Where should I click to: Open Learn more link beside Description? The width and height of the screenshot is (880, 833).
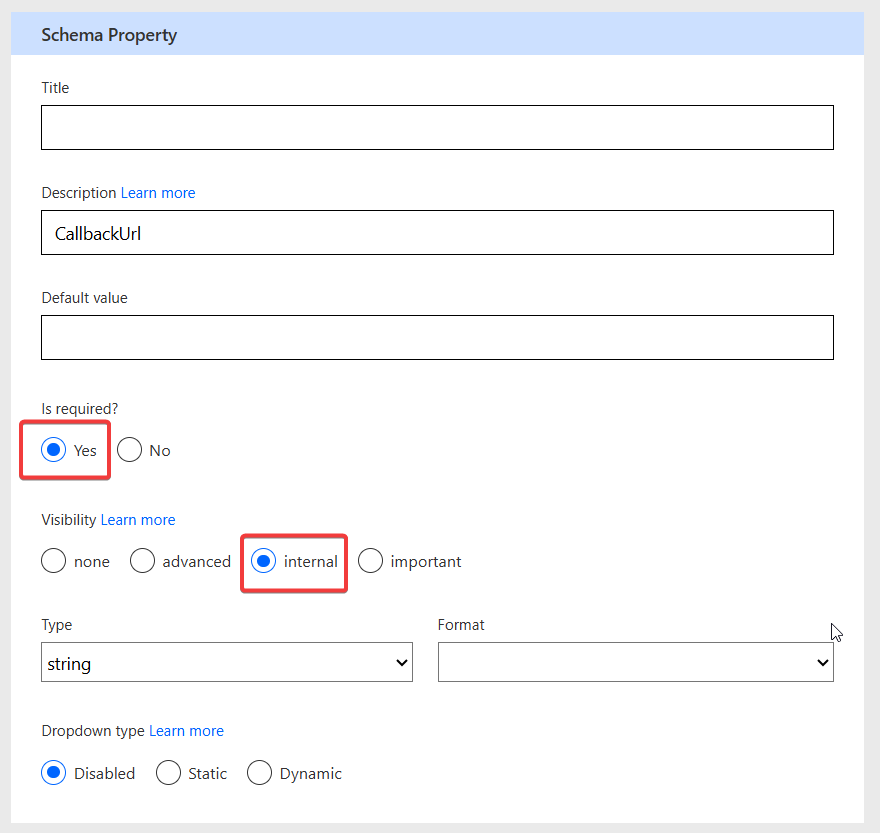pos(158,193)
